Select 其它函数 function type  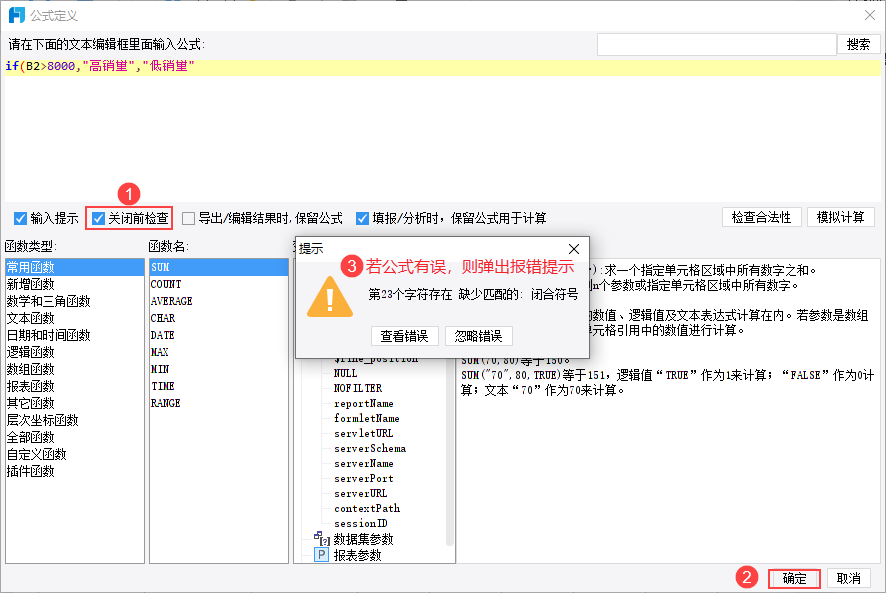pyautogui.click(x=75, y=402)
